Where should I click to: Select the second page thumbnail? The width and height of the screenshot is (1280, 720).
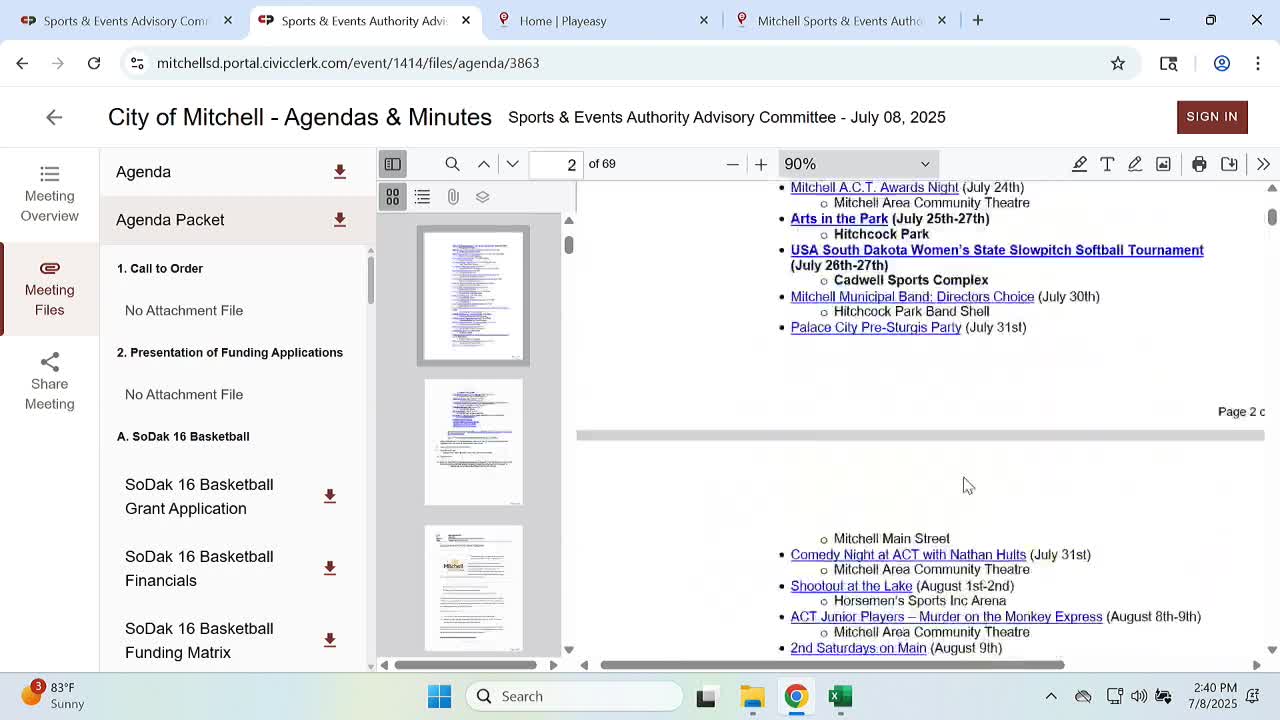[473, 442]
